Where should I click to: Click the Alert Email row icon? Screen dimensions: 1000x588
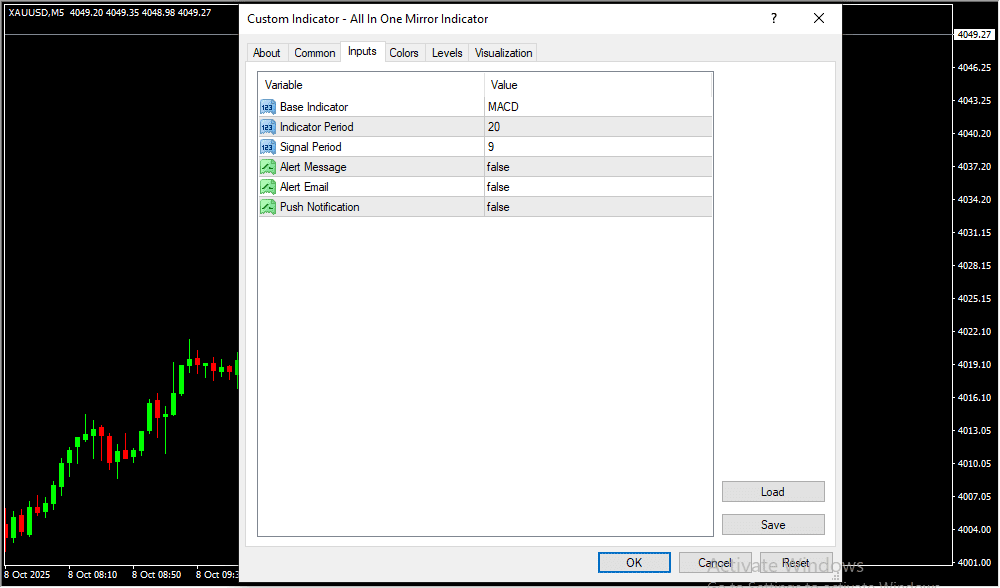point(267,187)
